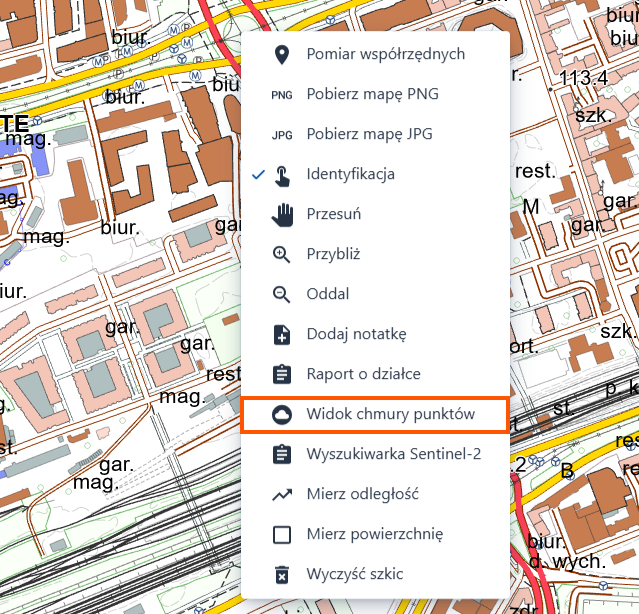Open Raport o działce
The width and height of the screenshot is (639, 614).
click(375, 374)
